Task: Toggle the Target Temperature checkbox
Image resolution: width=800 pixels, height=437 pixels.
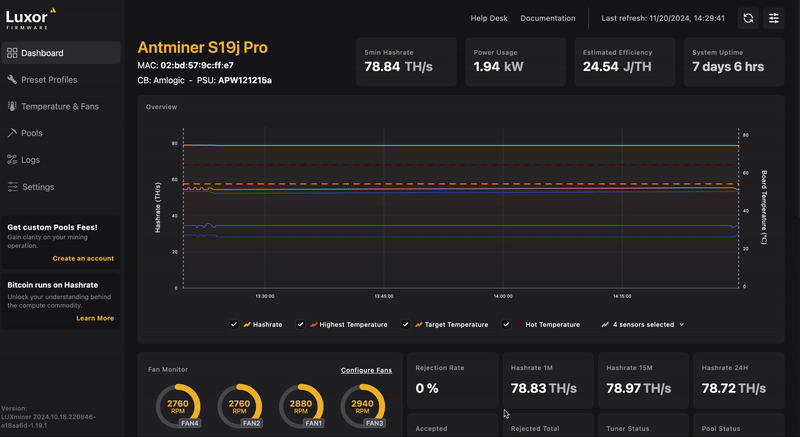Action: pos(405,324)
